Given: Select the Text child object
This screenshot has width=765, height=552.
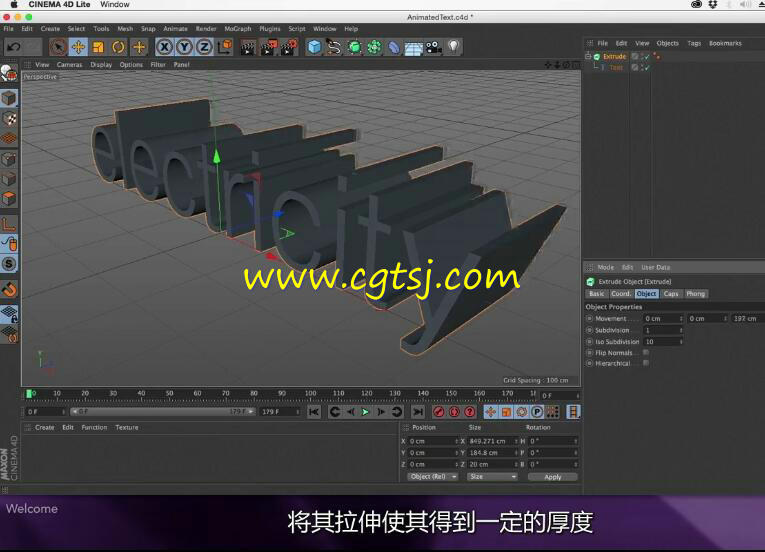Looking at the screenshot, I should pyautogui.click(x=616, y=67).
